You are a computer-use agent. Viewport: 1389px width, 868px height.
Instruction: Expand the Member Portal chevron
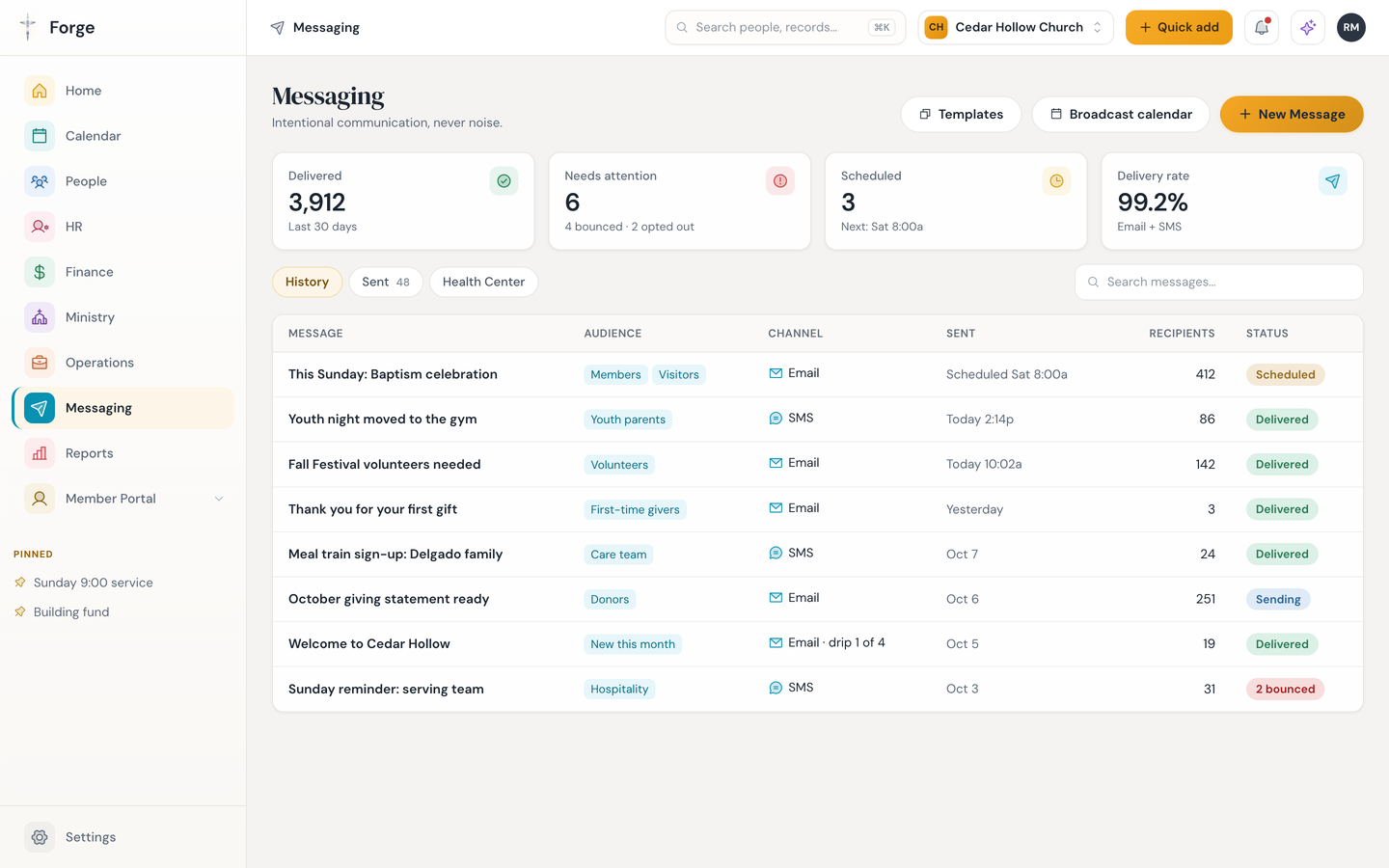click(x=219, y=499)
